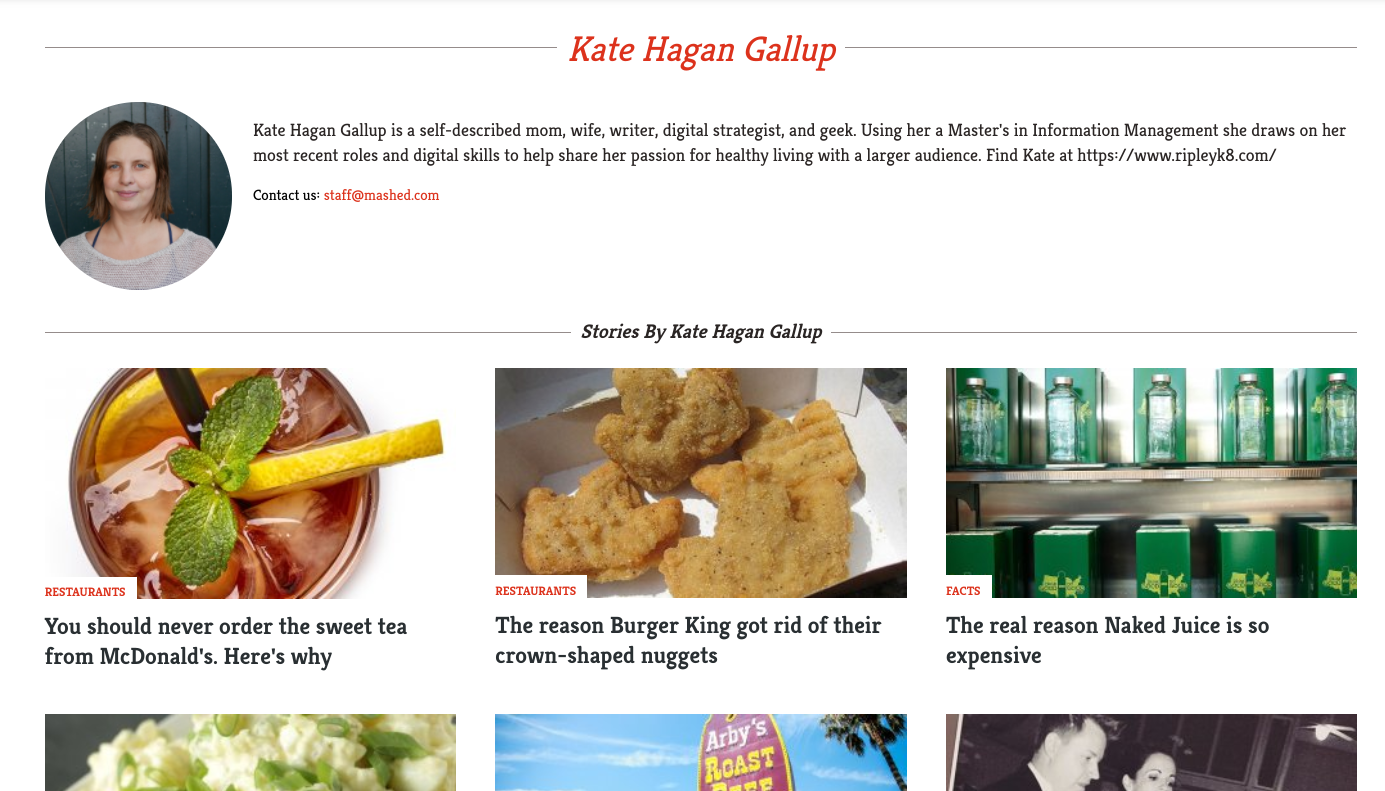Click the 'Stories By Kate Hagan Gallup' heading
The width and height of the screenshot is (1385, 791).
[701, 332]
